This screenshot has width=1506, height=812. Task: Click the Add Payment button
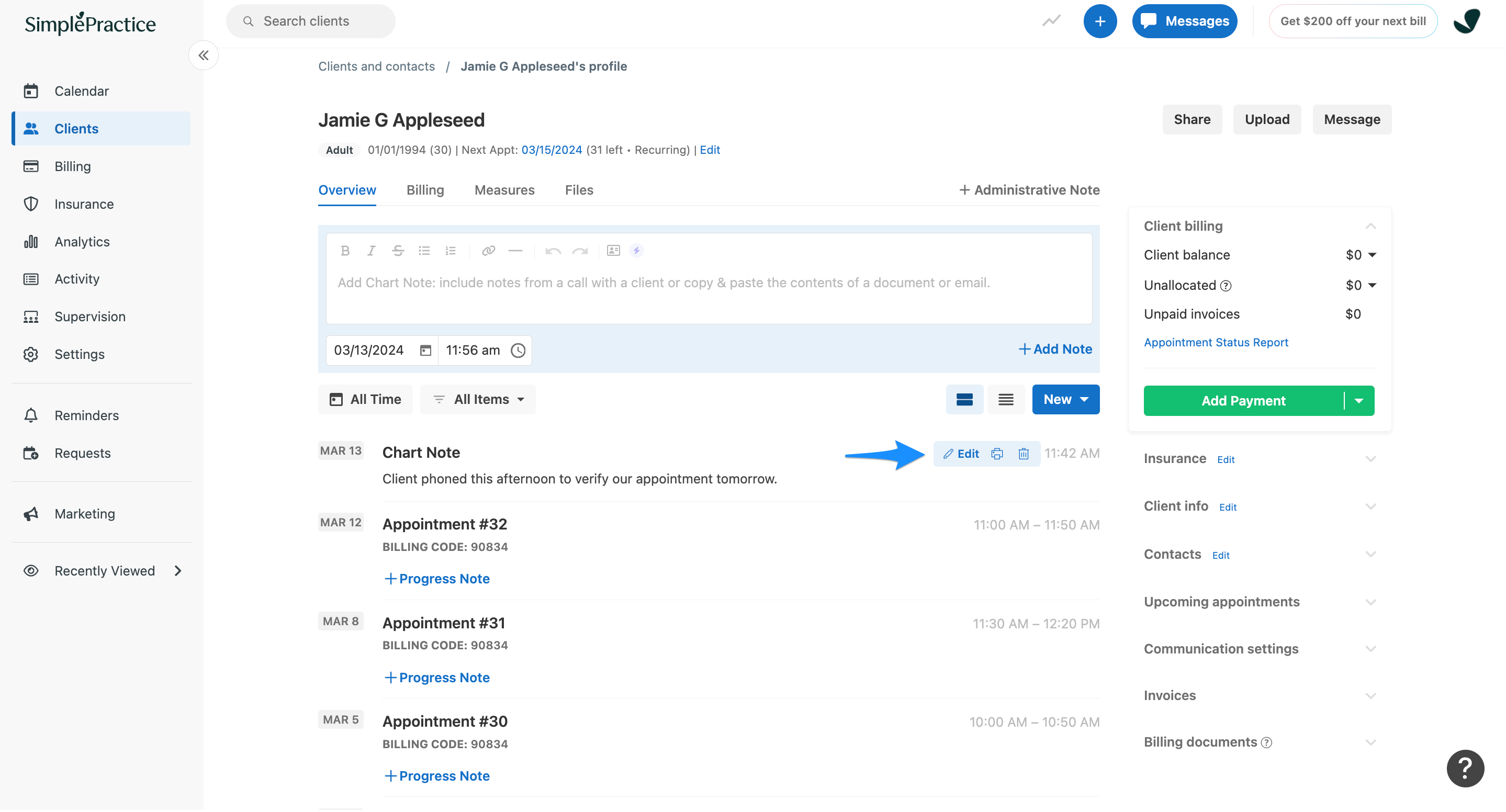[1243, 401]
